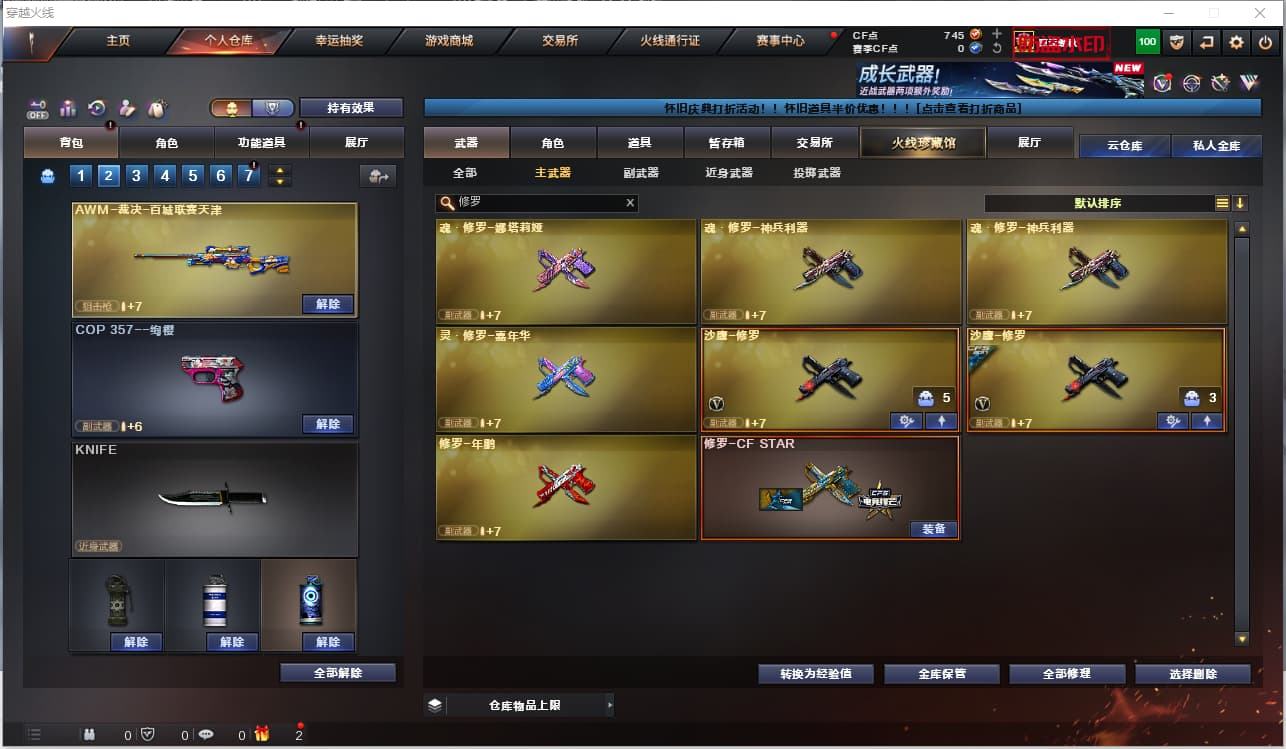Click the return arrow icon in top bar
Screen dimensions: 1286x749
click(1207, 42)
